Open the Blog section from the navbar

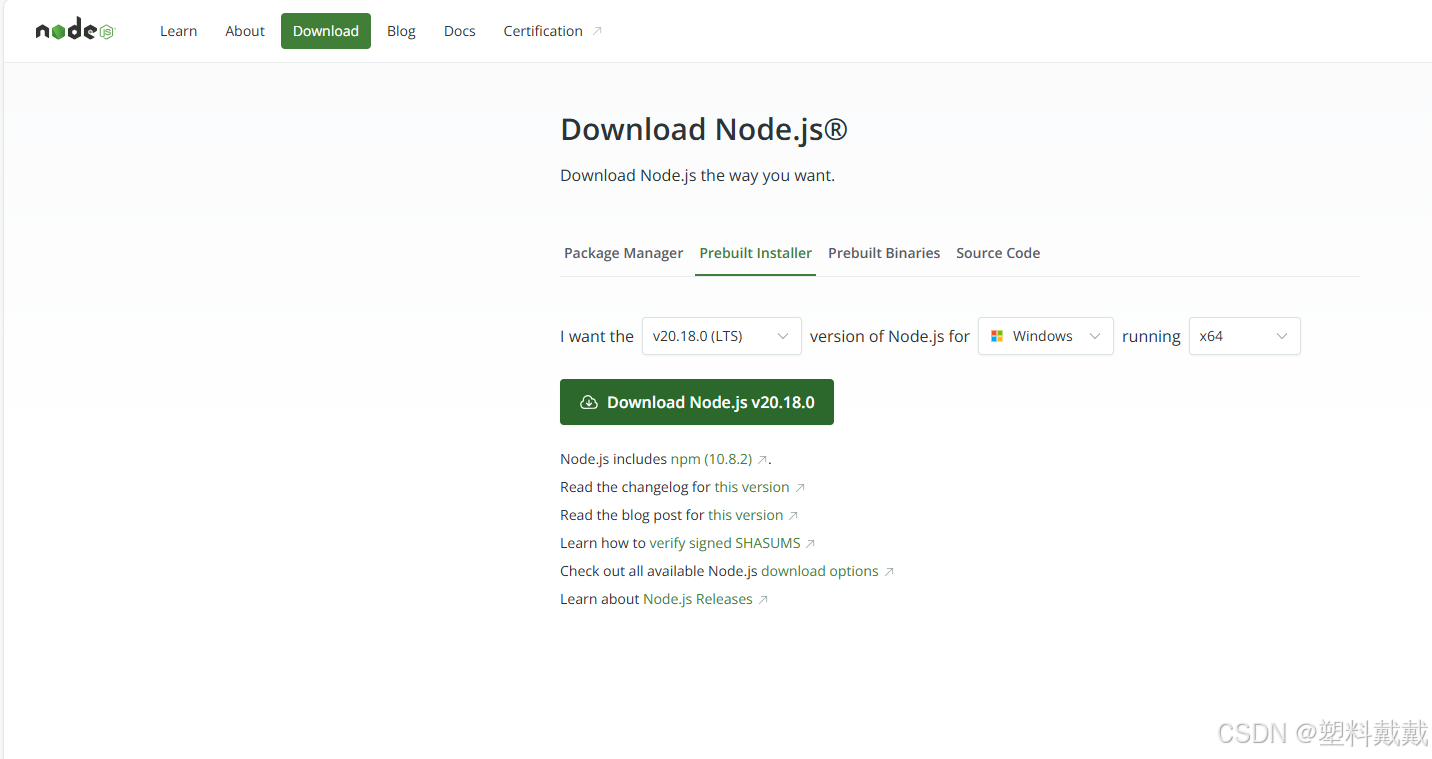click(401, 31)
